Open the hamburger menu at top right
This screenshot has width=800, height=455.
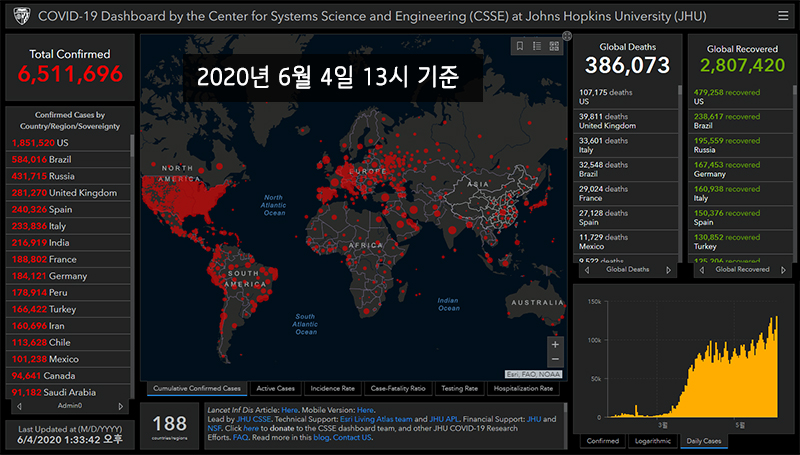(x=783, y=16)
